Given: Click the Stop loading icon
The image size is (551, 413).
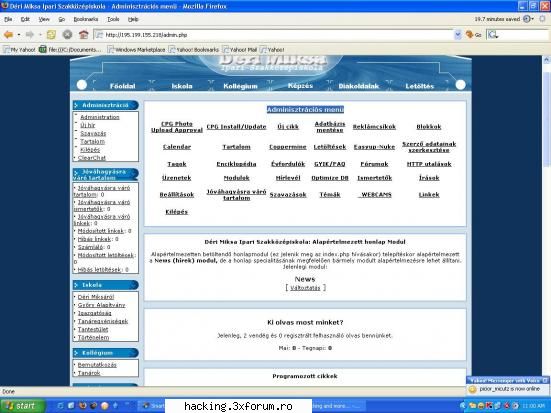Looking at the screenshot, I should point(67,34).
